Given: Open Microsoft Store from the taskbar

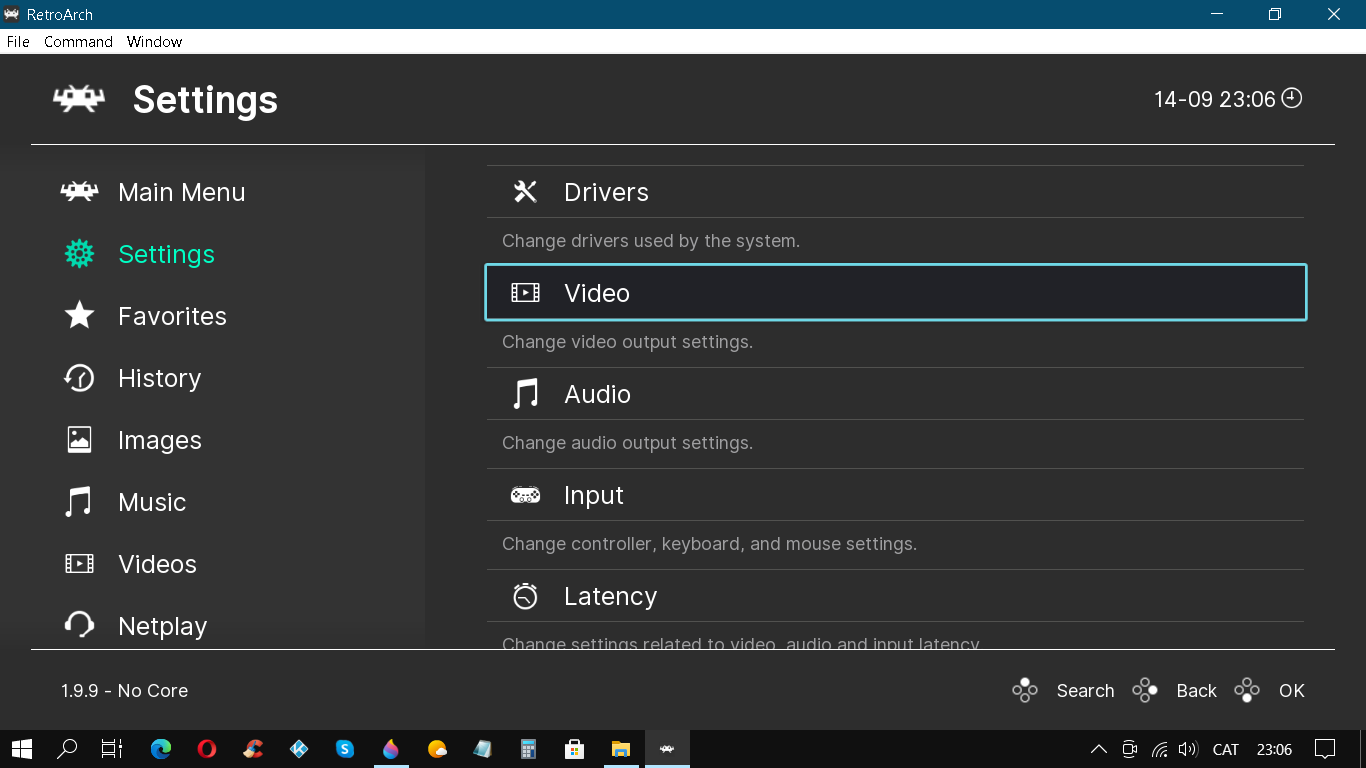Looking at the screenshot, I should pyautogui.click(x=575, y=748).
